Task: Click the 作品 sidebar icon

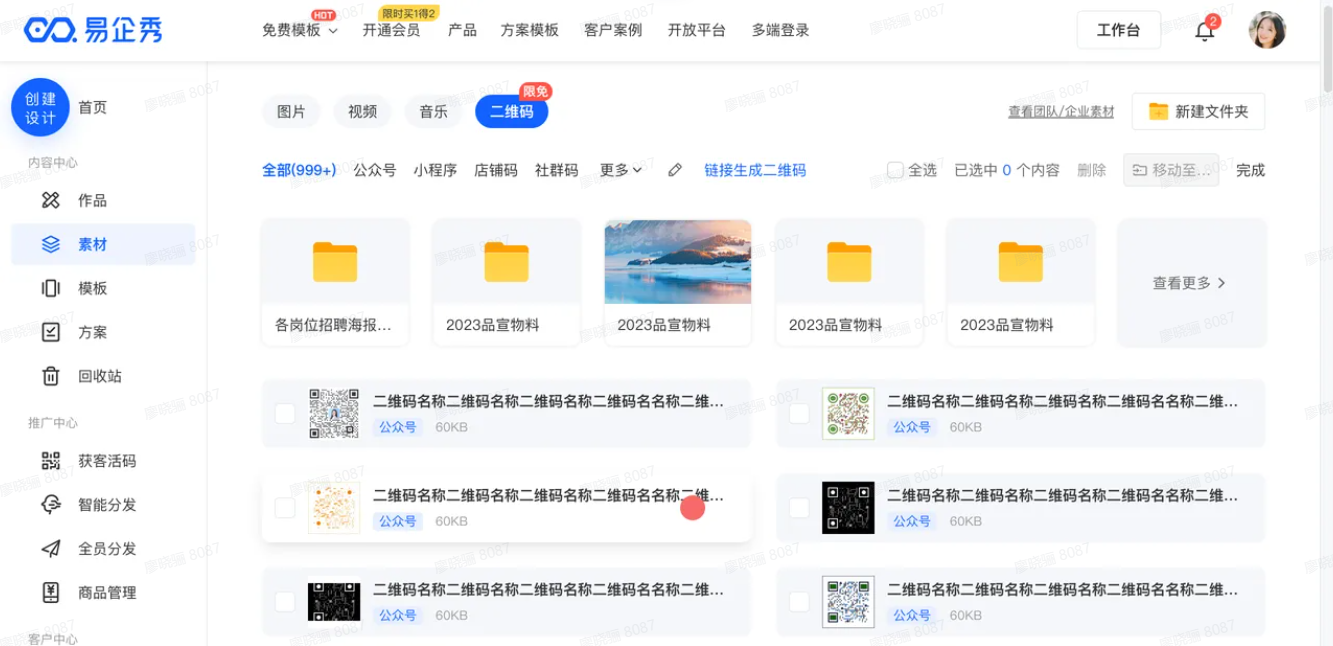Action: point(51,200)
